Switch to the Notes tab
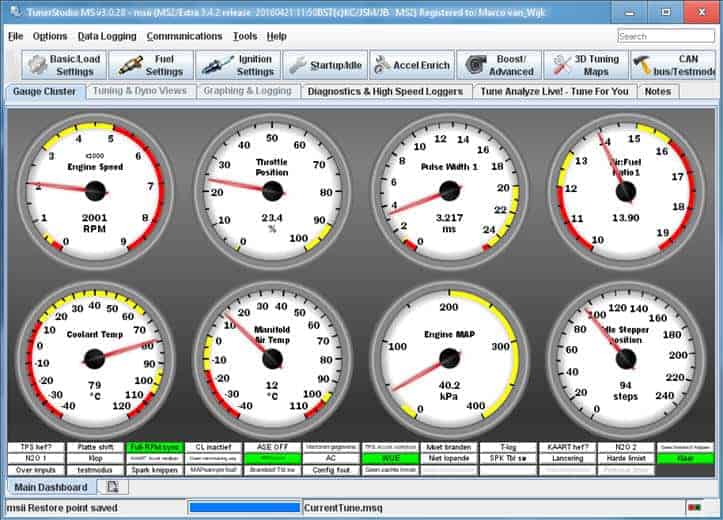 (658, 91)
